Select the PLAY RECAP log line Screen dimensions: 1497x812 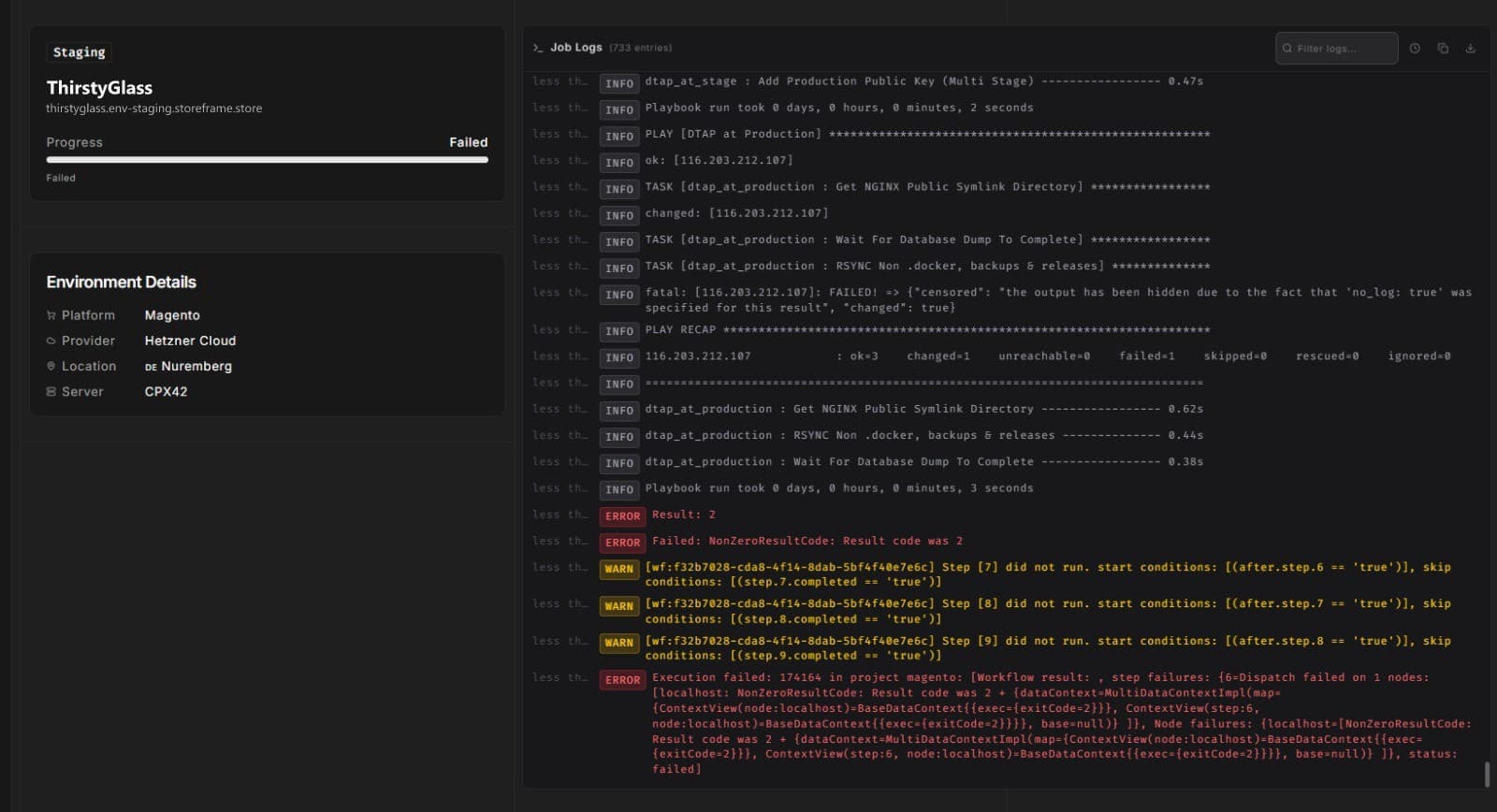click(927, 330)
